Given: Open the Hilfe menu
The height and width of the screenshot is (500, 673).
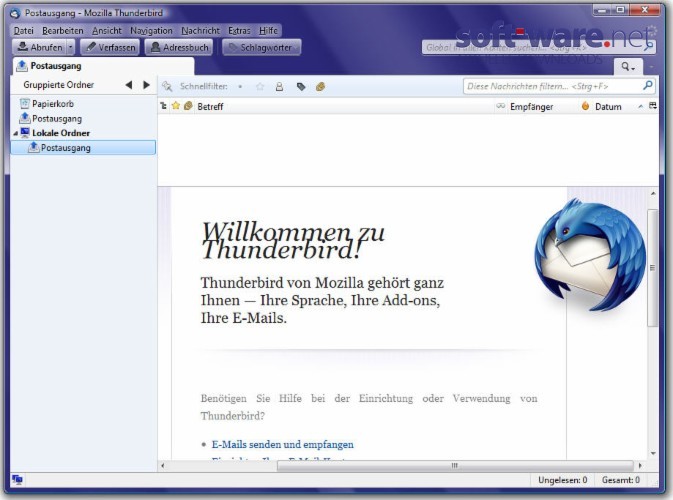Looking at the screenshot, I should pyautogui.click(x=268, y=30).
